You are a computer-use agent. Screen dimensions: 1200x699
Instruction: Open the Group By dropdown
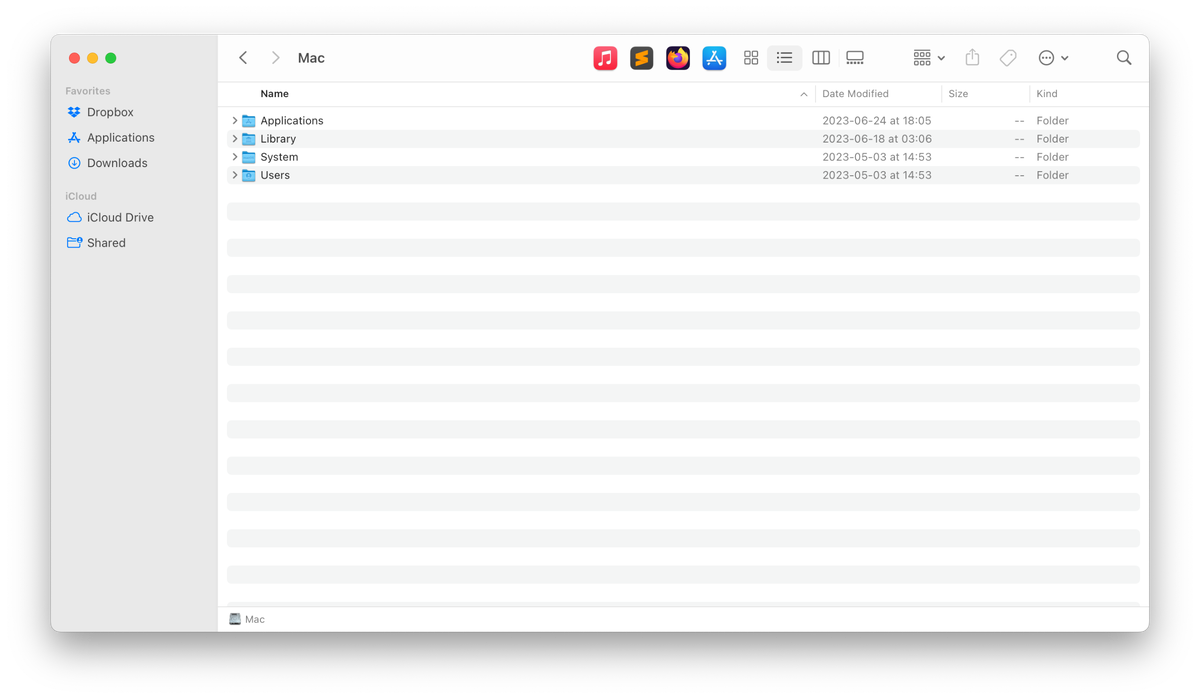[x=929, y=58]
